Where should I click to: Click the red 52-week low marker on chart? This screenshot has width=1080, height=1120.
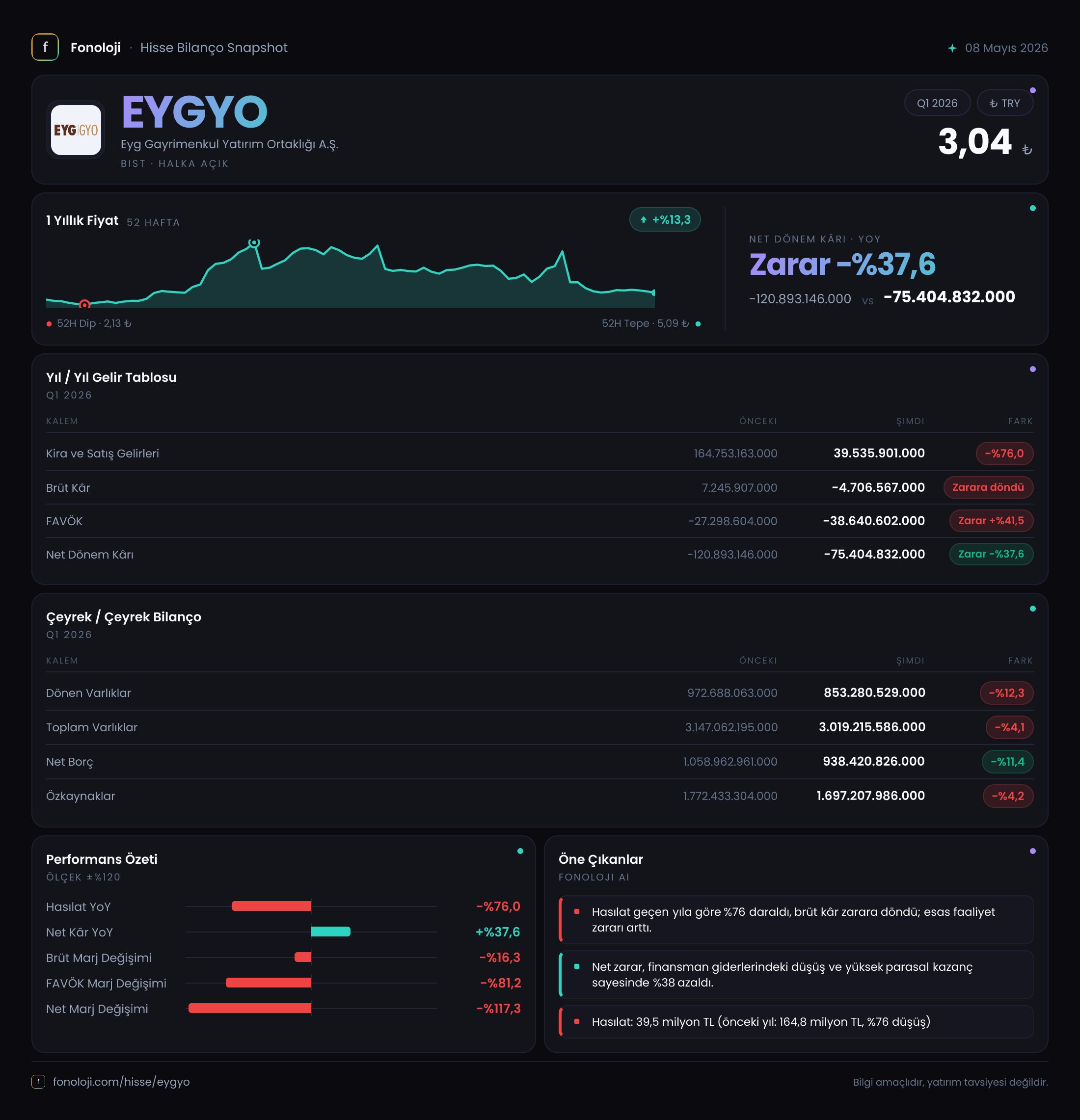84,305
